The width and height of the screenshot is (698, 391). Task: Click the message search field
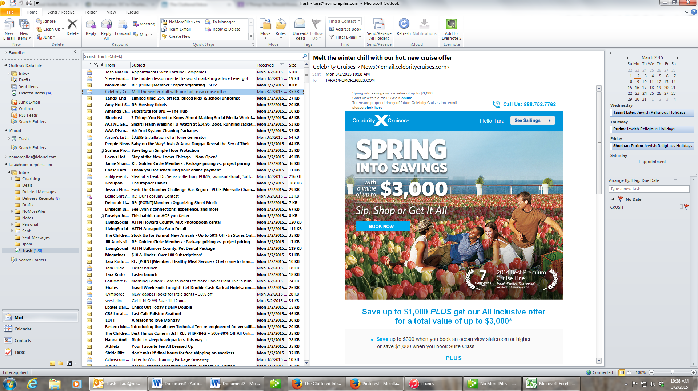pyautogui.click(x=192, y=57)
